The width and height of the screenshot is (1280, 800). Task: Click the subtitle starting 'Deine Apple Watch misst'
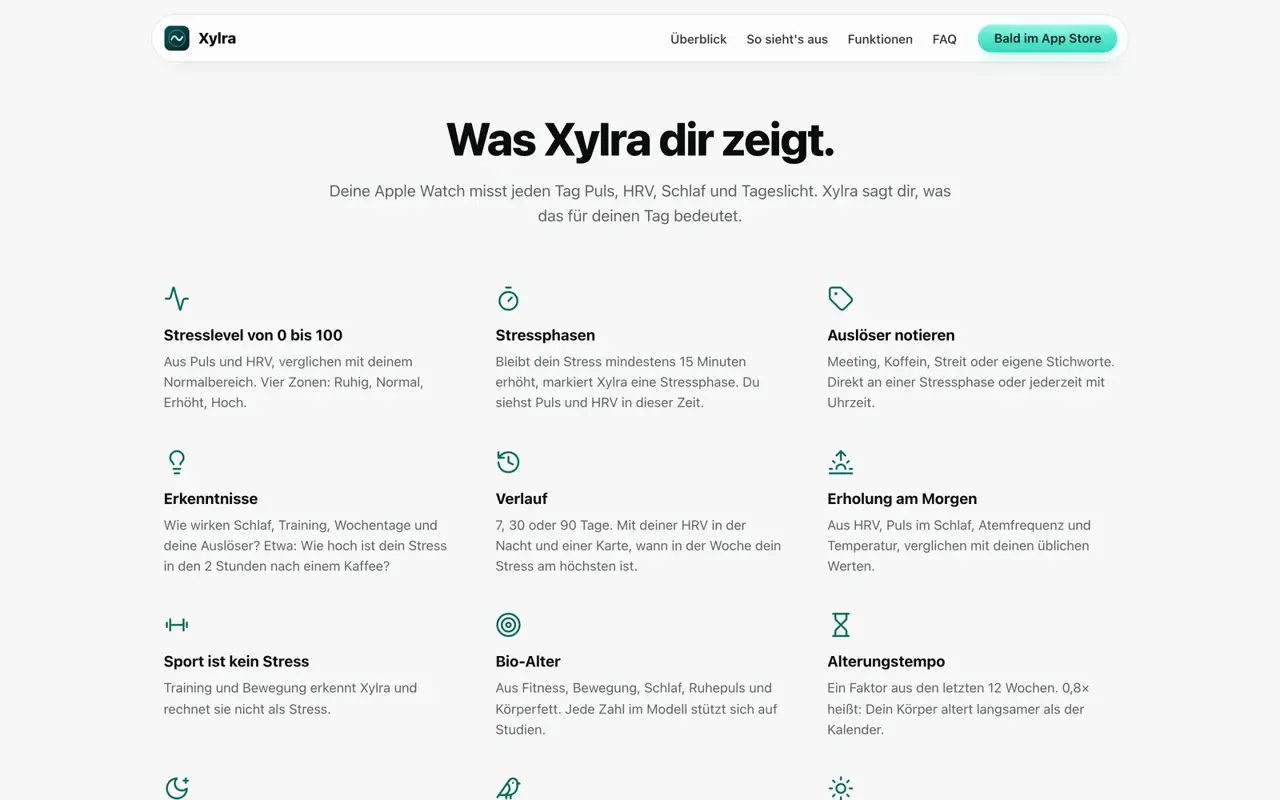[x=640, y=203]
